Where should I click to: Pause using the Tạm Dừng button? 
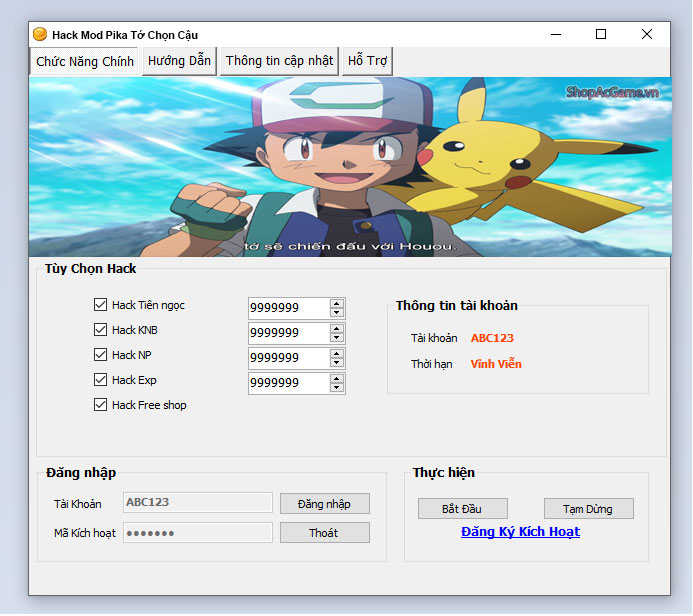[x=588, y=509]
